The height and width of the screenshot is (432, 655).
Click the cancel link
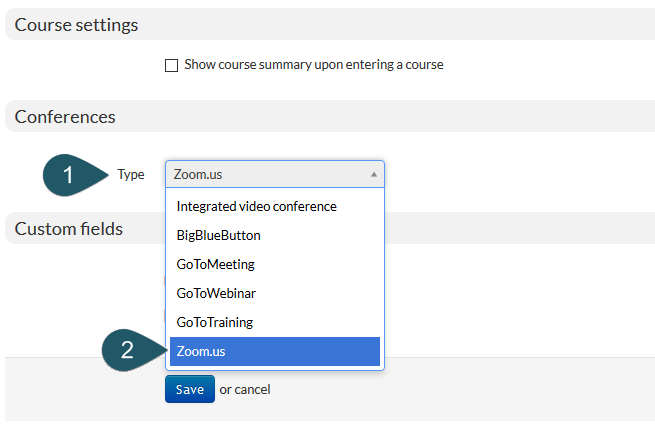[252, 389]
